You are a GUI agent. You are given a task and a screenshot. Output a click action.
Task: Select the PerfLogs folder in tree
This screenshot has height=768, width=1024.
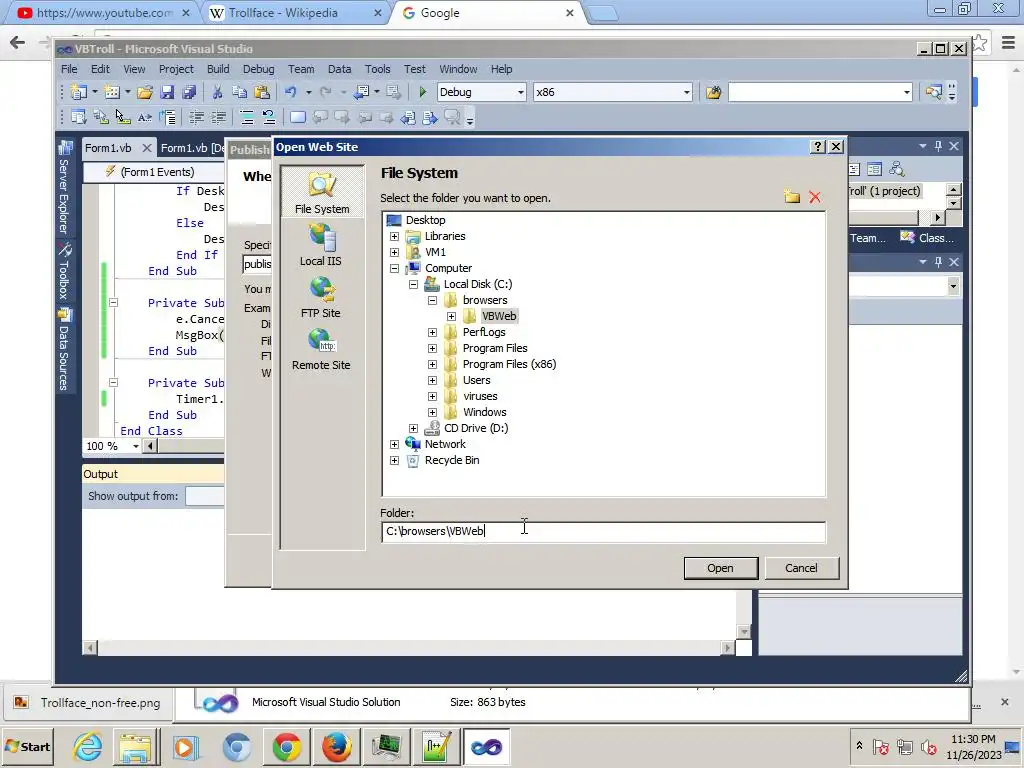(484, 332)
